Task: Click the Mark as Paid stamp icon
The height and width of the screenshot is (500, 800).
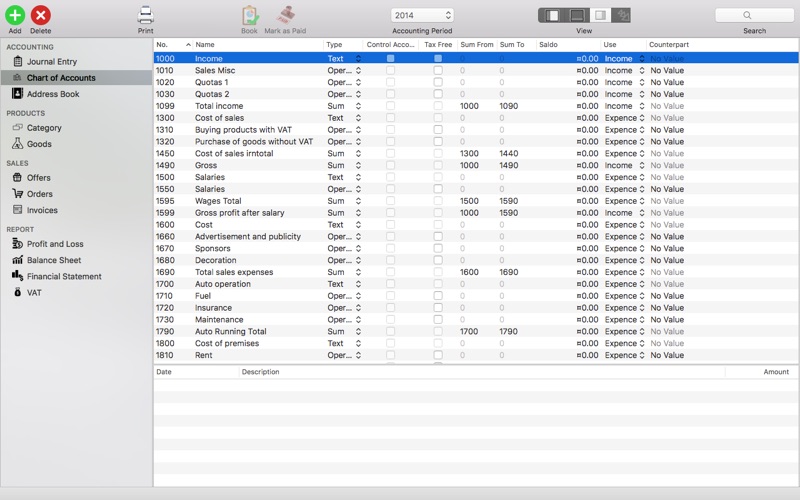Action: [286, 15]
